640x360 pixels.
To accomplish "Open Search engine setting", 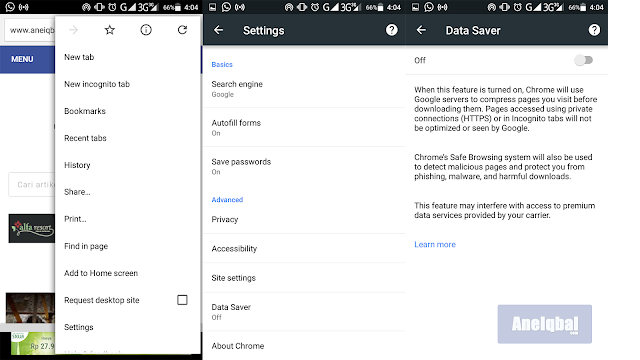I will [x=304, y=89].
